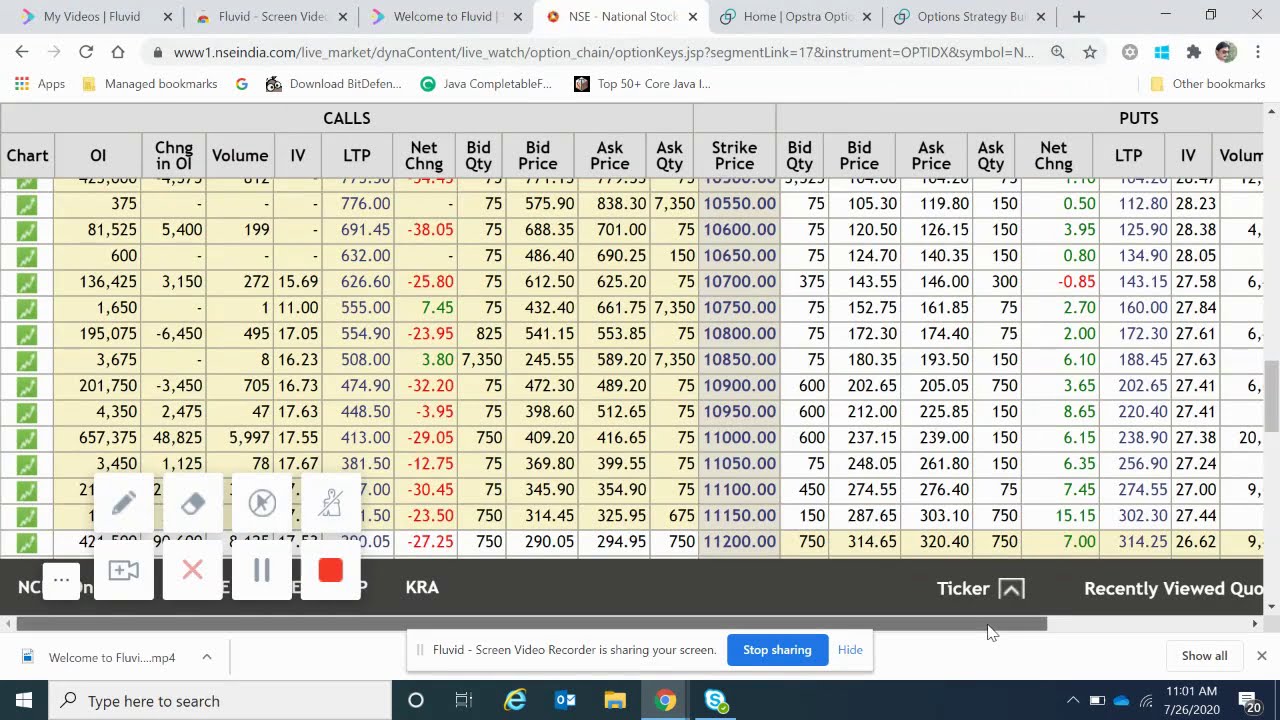This screenshot has height=720, width=1280.
Task: Open options for the Welcome to Fluvi mp4 download
Action: [207, 657]
